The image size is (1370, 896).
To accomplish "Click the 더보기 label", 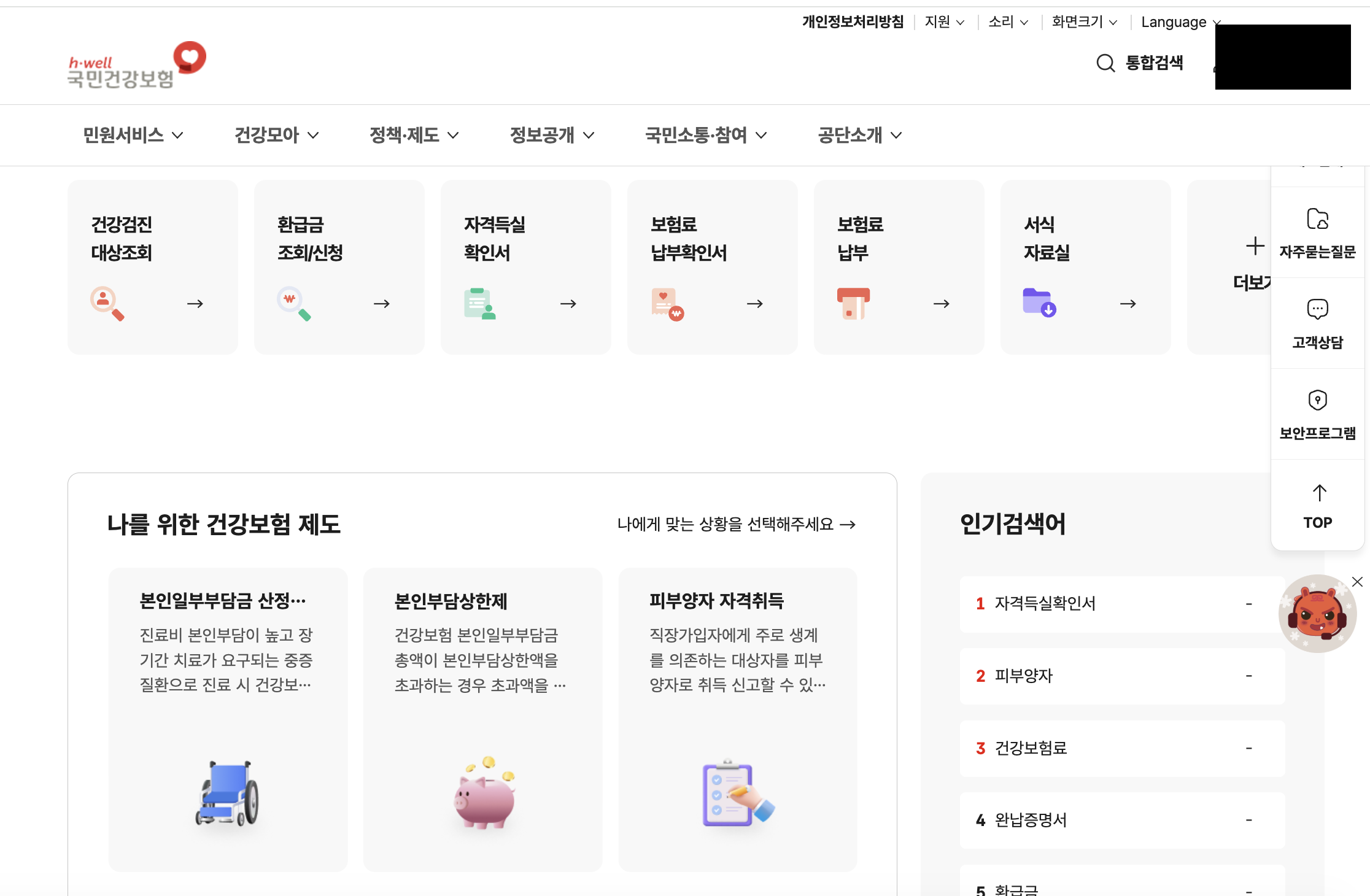I will (1252, 283).
